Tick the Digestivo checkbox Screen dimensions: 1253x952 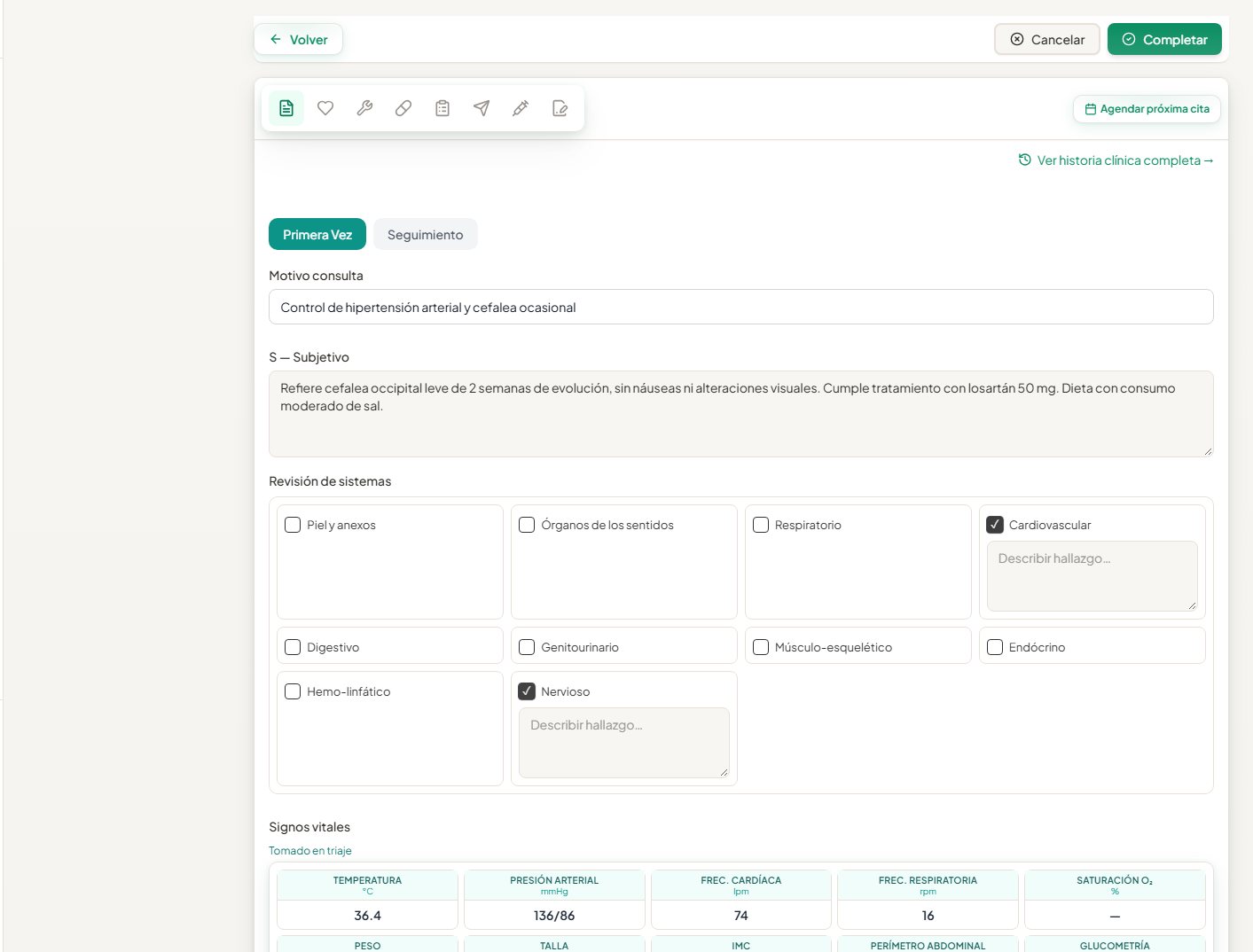pyautogui.click(x=293, y=647)
